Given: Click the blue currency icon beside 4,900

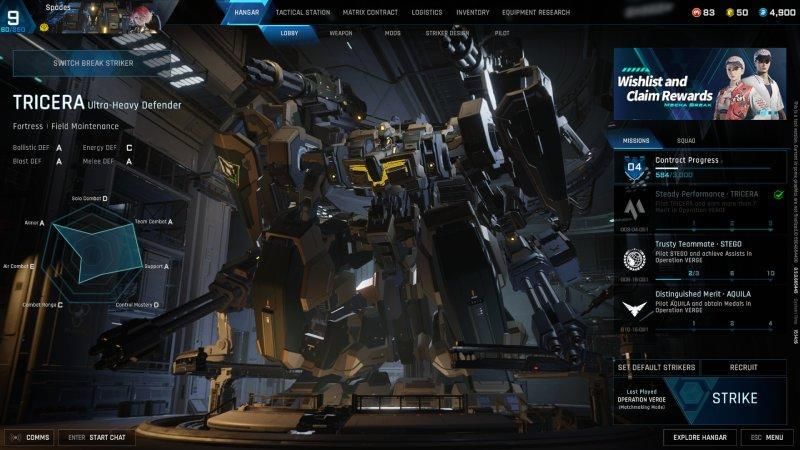Looking at the screenshot, I should [x=762, y=12].
